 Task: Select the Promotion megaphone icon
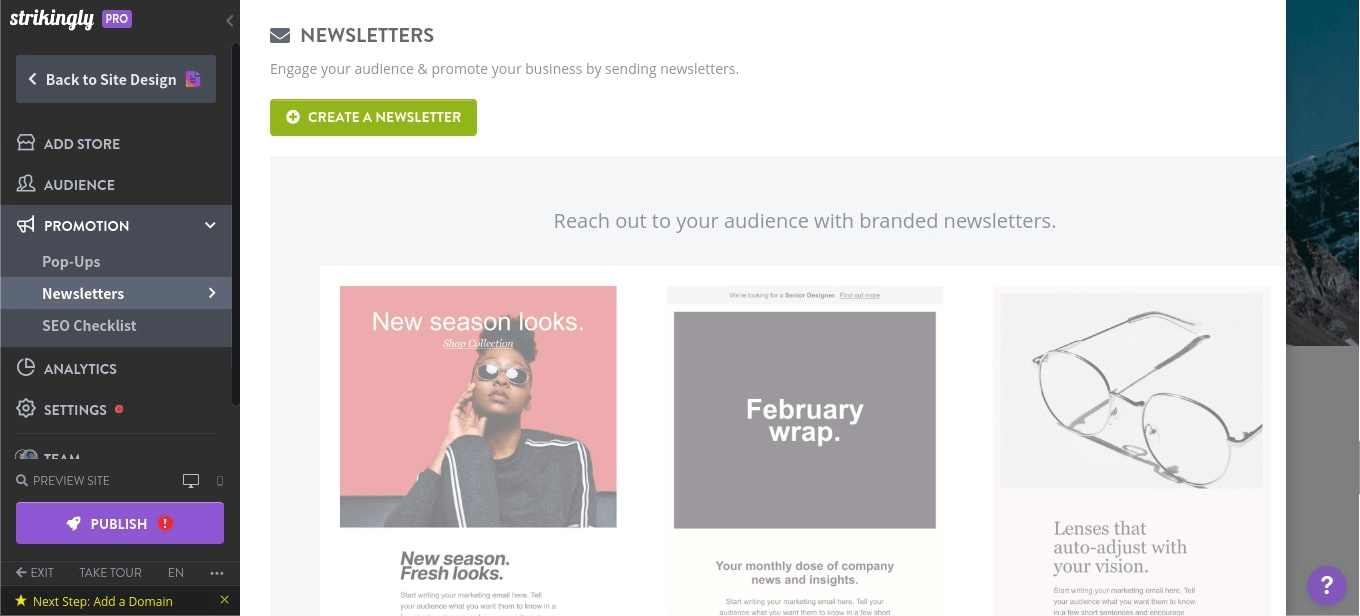[x=25, y=225]
